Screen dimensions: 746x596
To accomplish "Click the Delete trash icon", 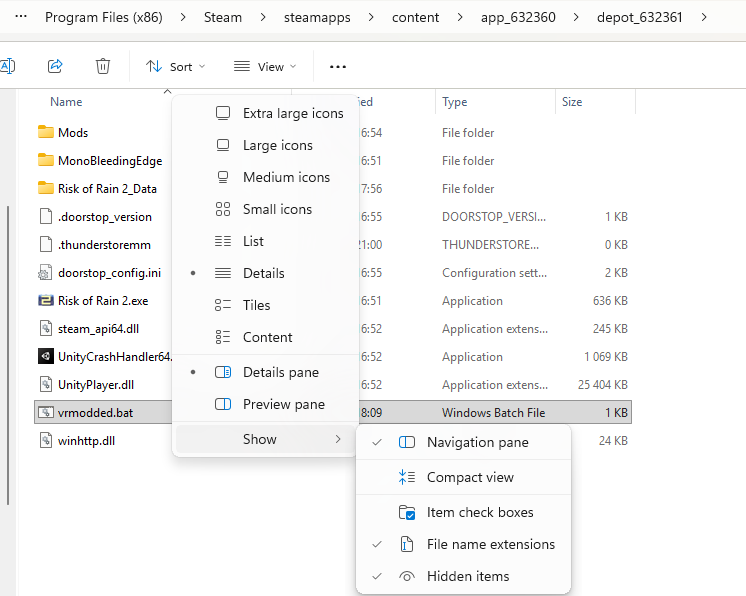I will coord(103,66).
